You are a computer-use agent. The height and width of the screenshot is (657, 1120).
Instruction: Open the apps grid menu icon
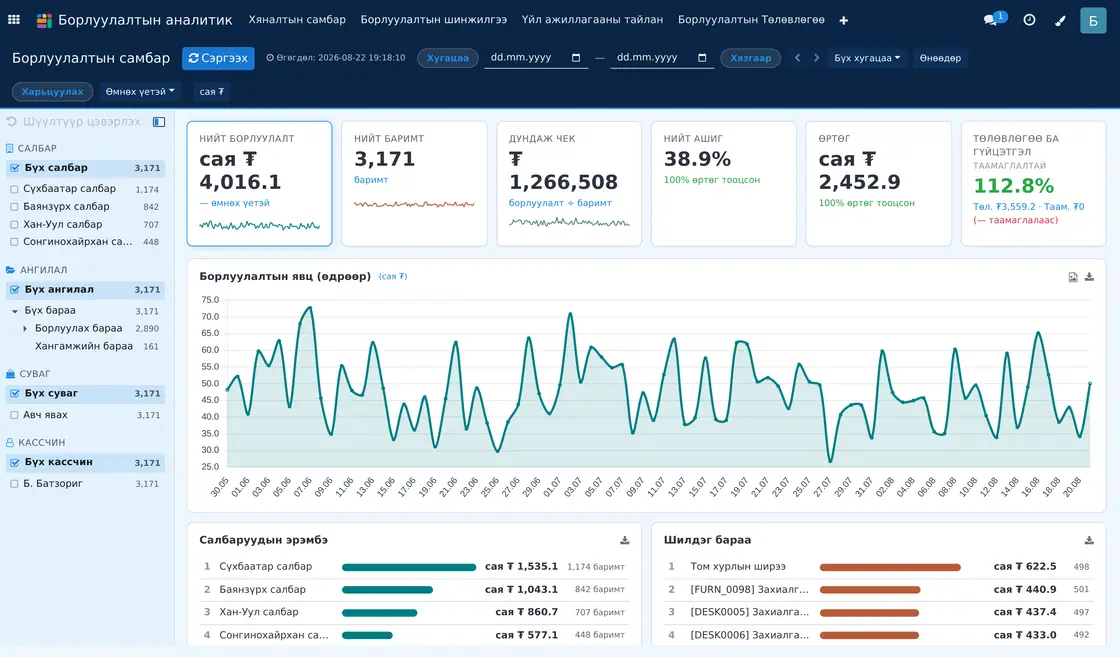[14, 20]
